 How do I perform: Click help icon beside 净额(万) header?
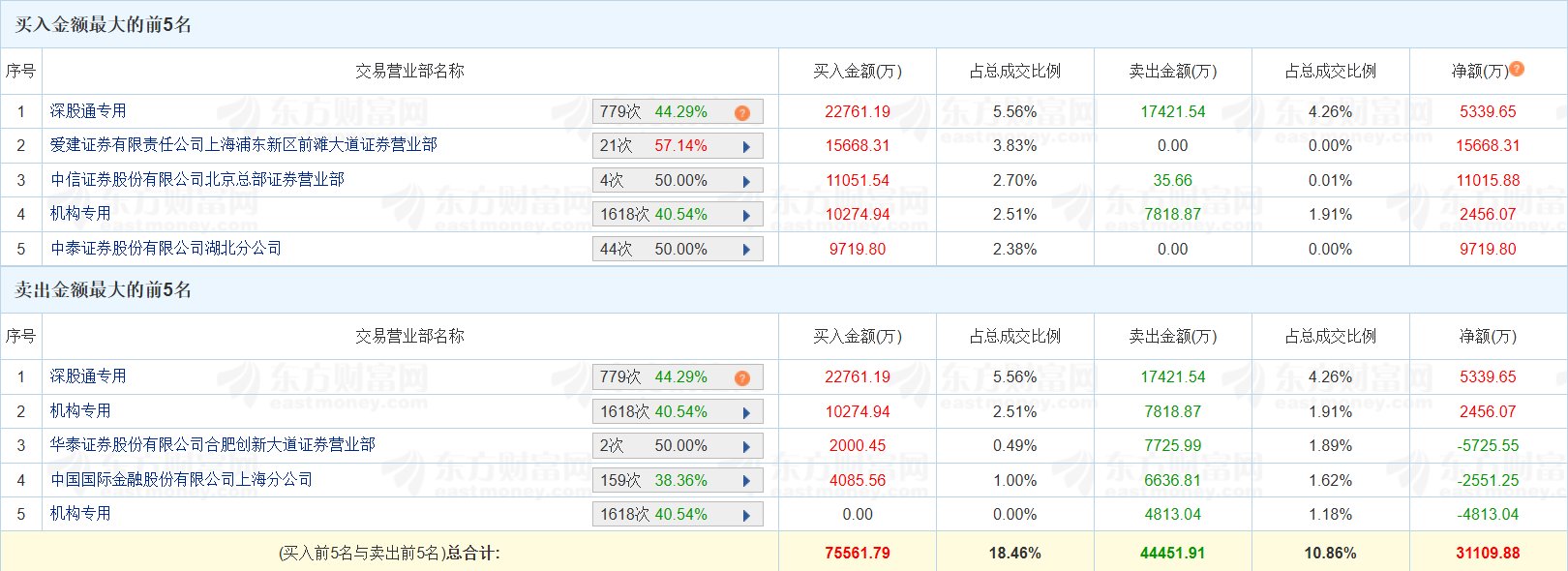pyautogui.click(x=1517, y=69)
